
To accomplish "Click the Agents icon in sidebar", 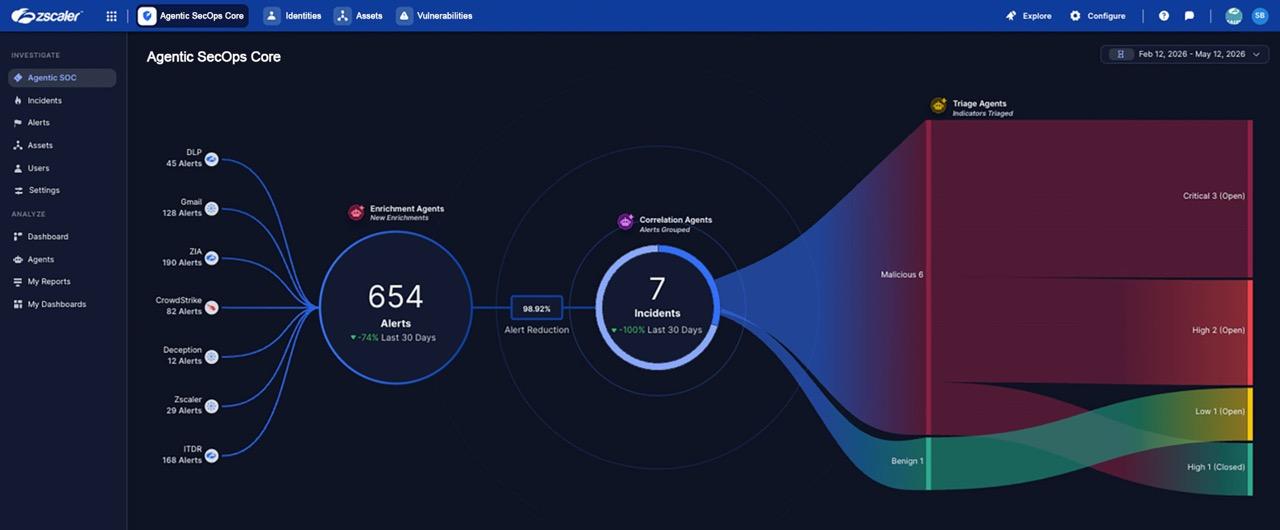I will tap(18, 260).
